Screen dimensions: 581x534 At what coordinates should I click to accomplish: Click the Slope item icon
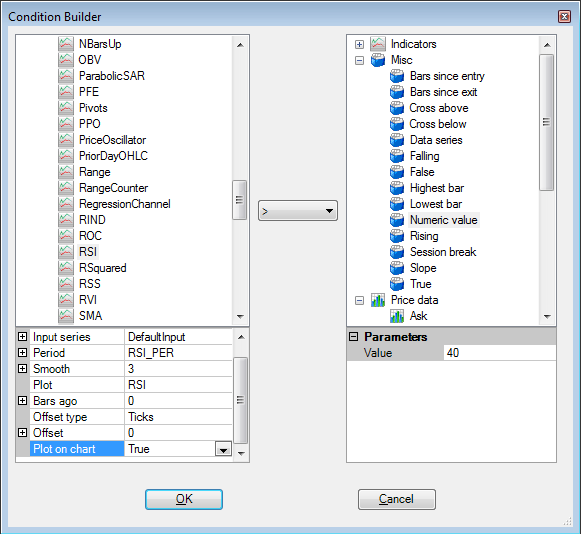coord(397,268)
